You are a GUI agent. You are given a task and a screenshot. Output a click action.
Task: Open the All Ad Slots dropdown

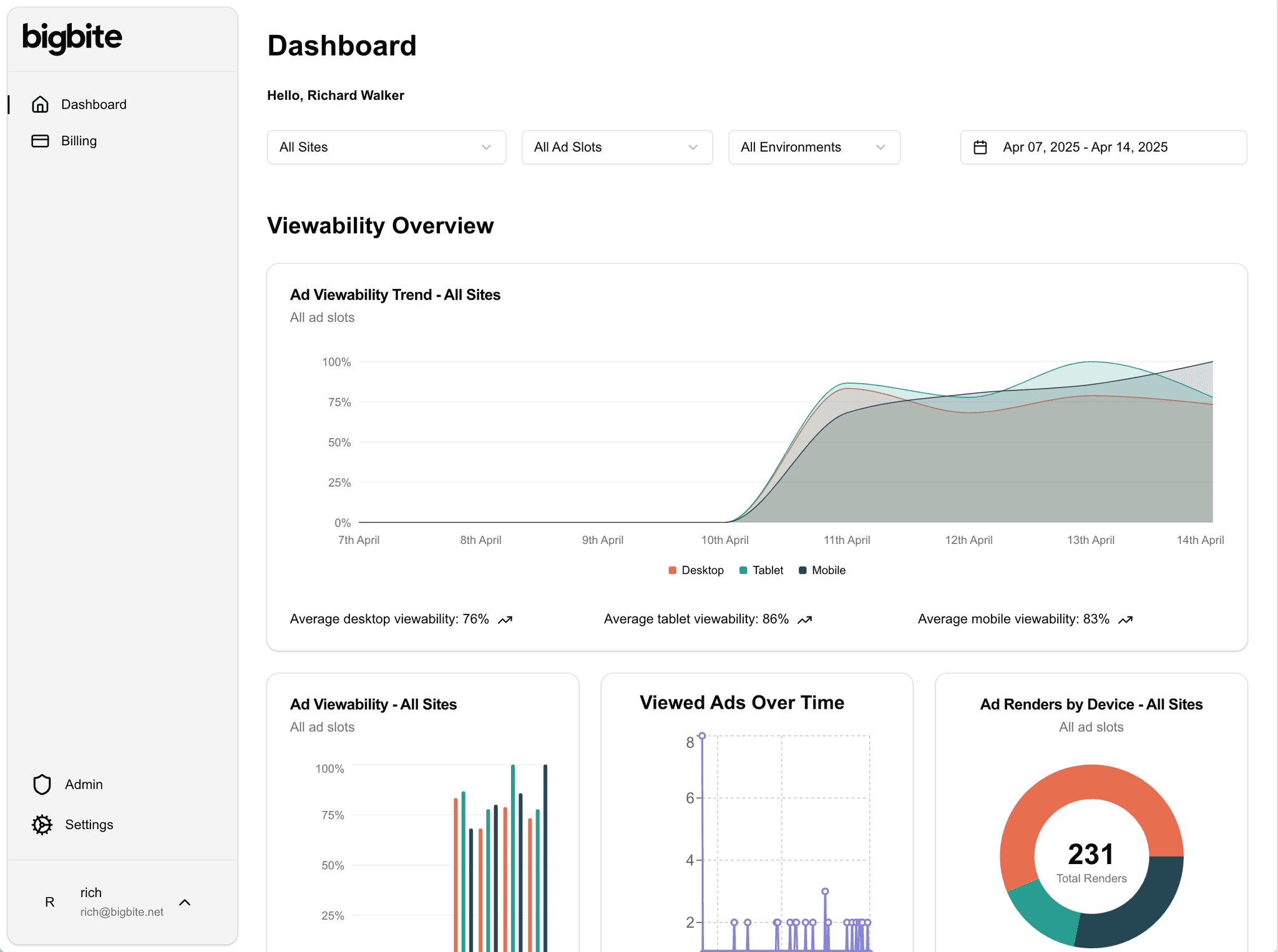coord(617,147)
